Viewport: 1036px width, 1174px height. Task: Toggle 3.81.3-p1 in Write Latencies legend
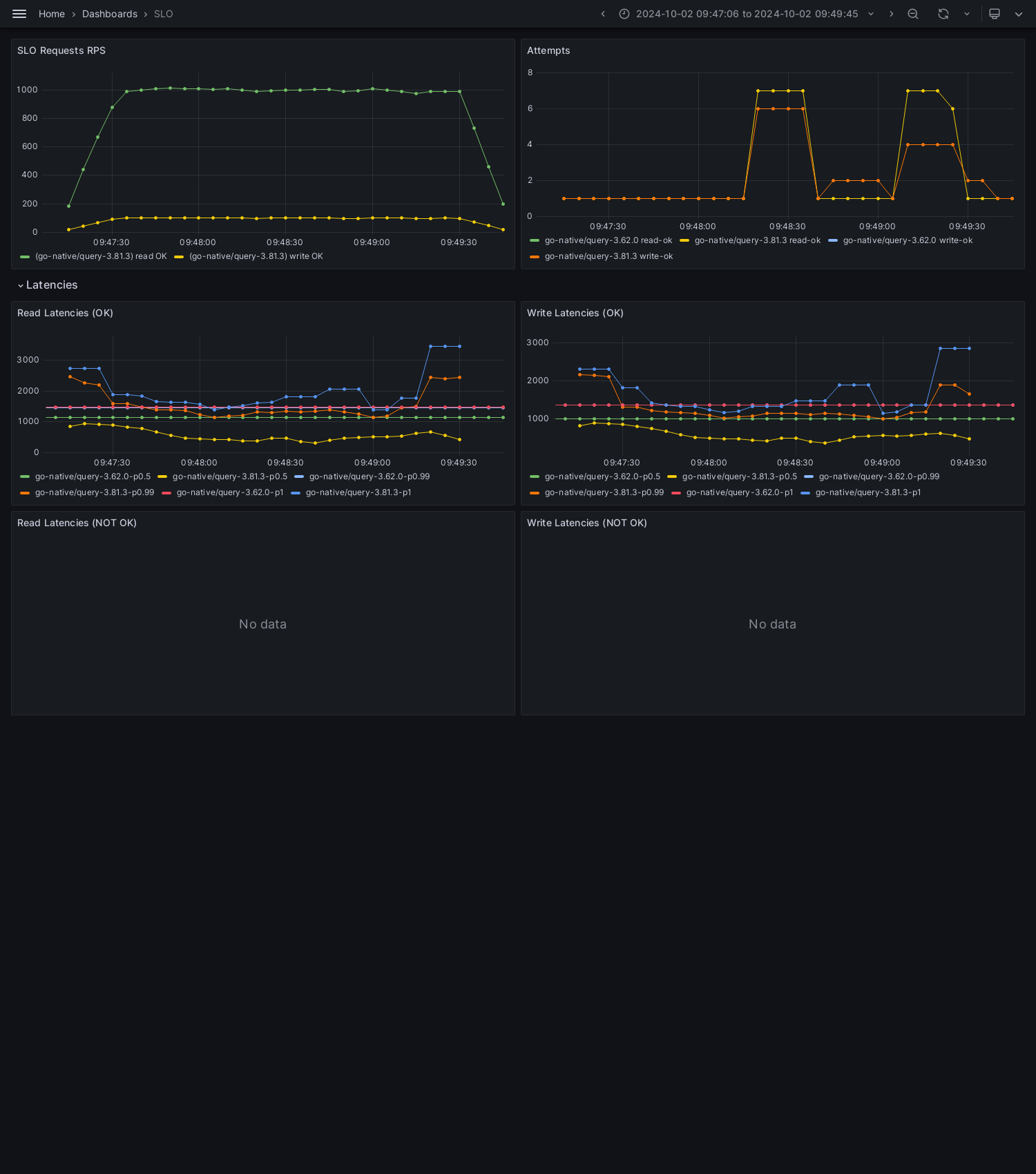[x=868, y=492]
